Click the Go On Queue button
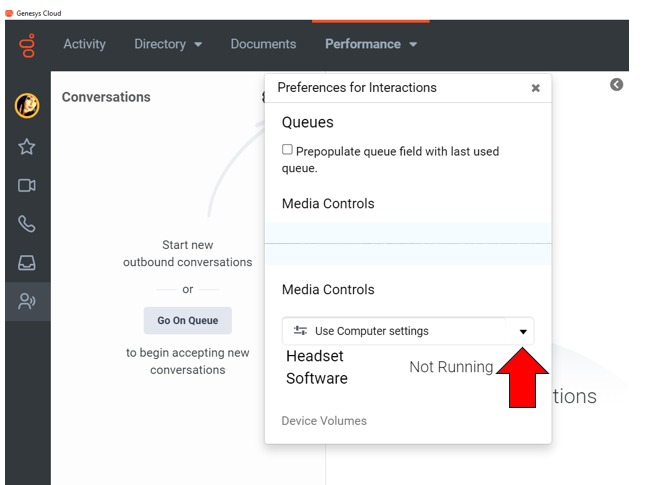646x485 pixels. pyautogui.click(x=187, y=320)
